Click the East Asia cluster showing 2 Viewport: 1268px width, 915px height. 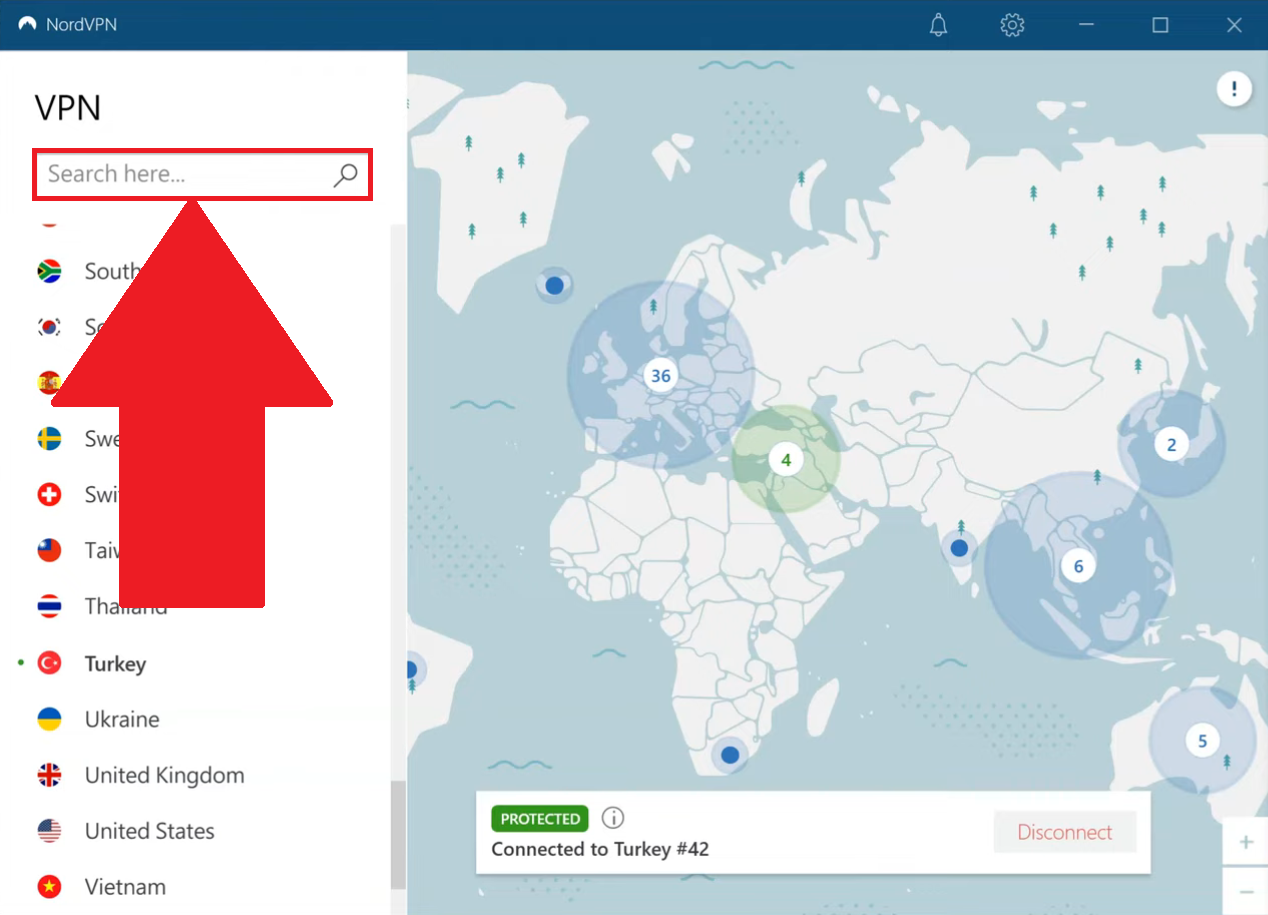click(1171, 445)
